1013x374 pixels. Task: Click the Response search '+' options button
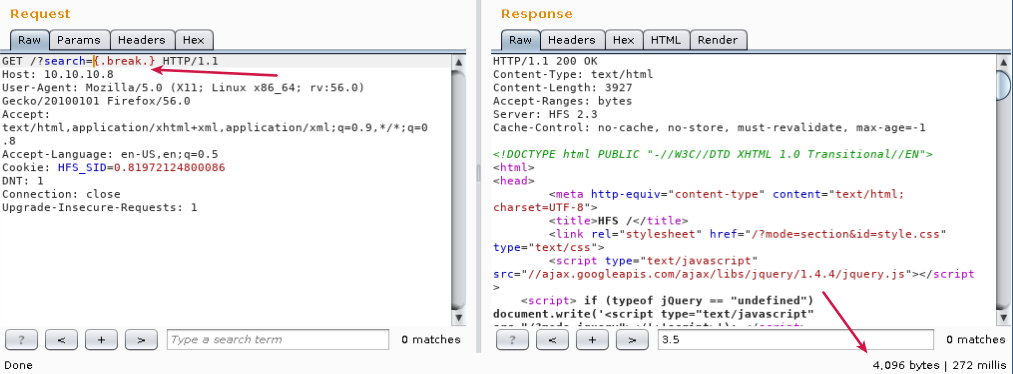592,339
